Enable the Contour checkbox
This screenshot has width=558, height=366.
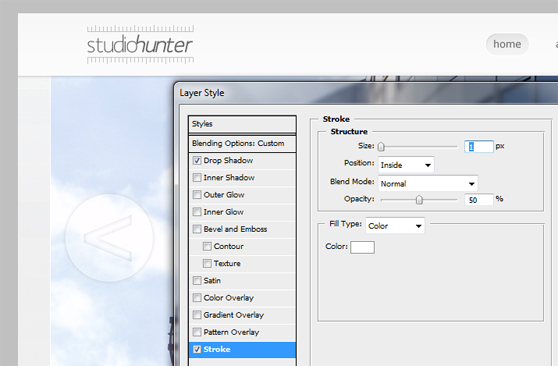pyautogui.click(x=207, y=246)
